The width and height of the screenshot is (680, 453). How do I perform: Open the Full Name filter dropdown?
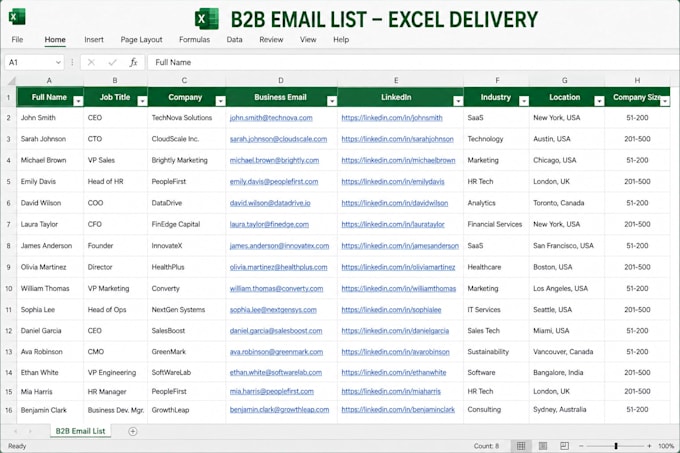pyautogui.click(x=78, y=101)
